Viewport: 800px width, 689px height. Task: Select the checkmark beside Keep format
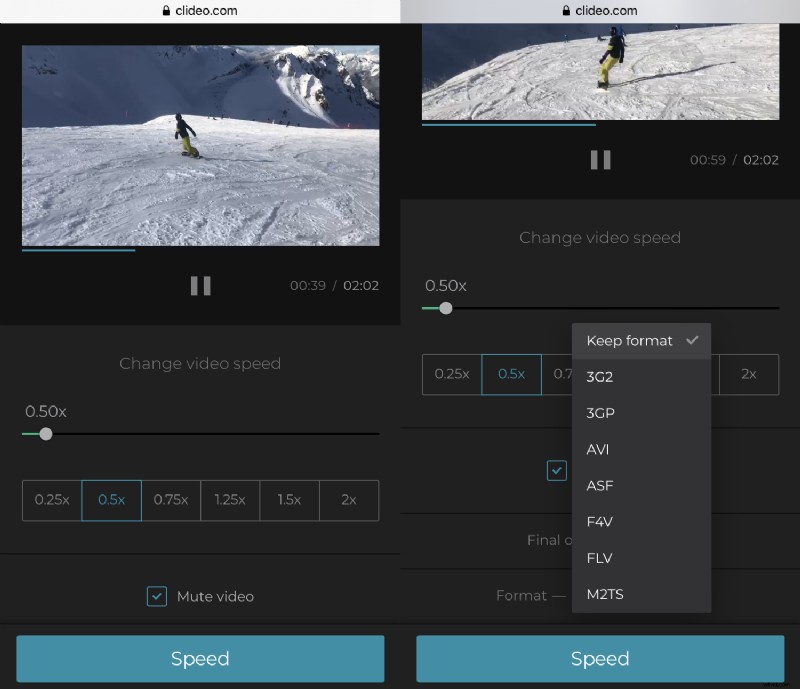pos(692,340)
